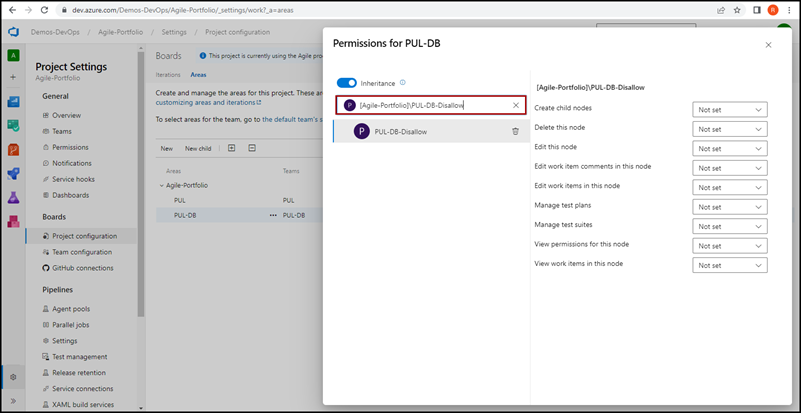Image resolution: width=801 pixels, height=413 pixels.
Task: Open Parallel jobs settings
Action: tap(70, 325)
